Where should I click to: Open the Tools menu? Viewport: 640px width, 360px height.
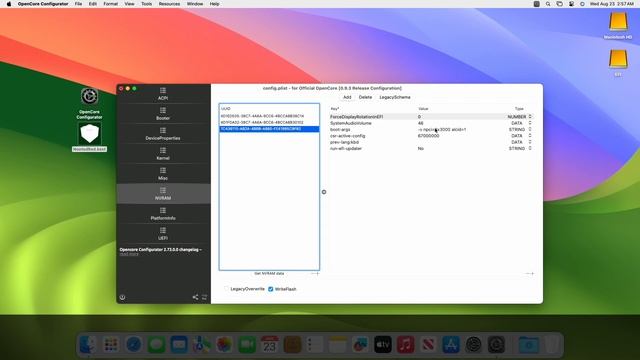click(147, 4)
